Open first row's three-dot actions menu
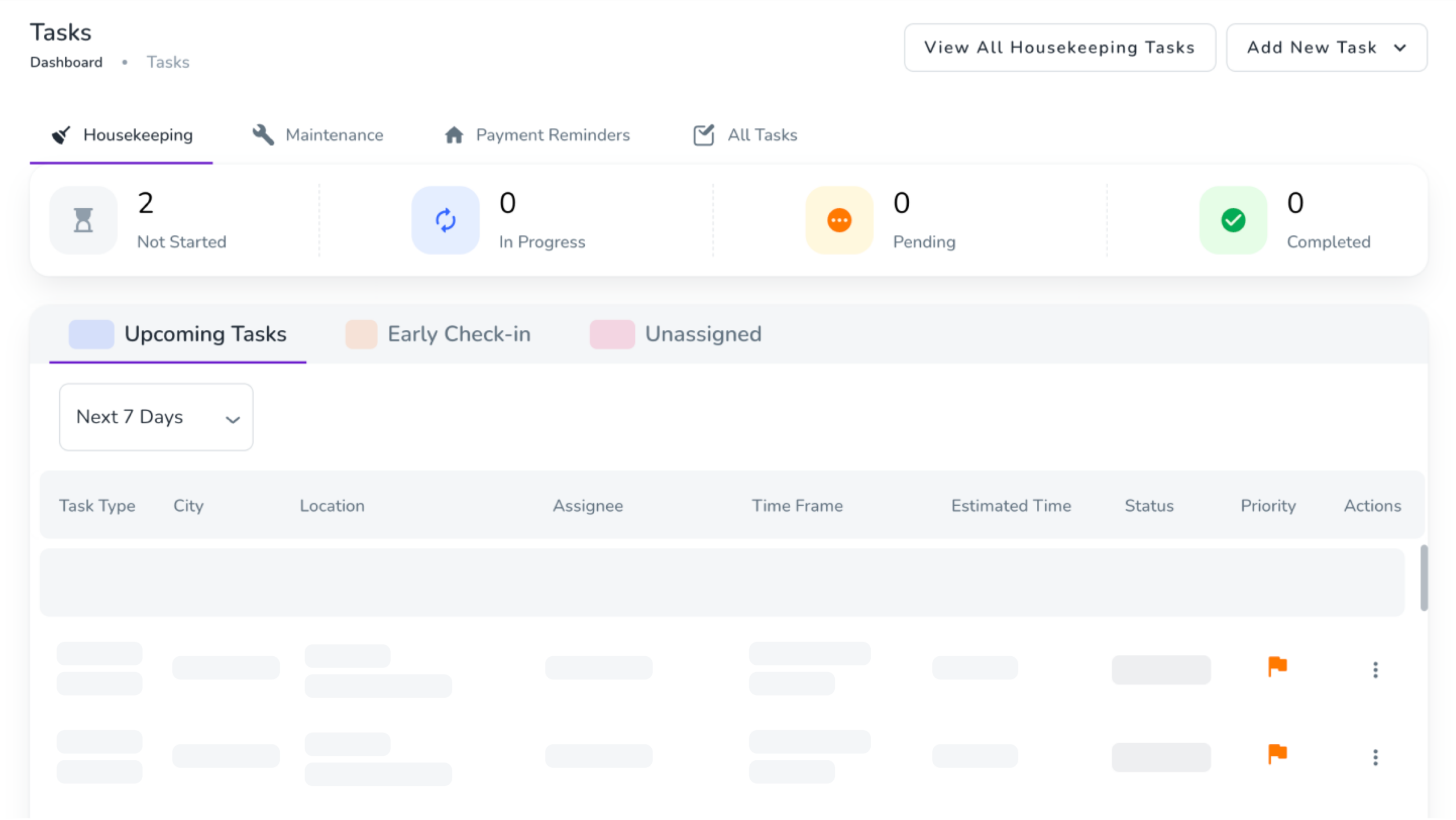 coord(1375,670)
